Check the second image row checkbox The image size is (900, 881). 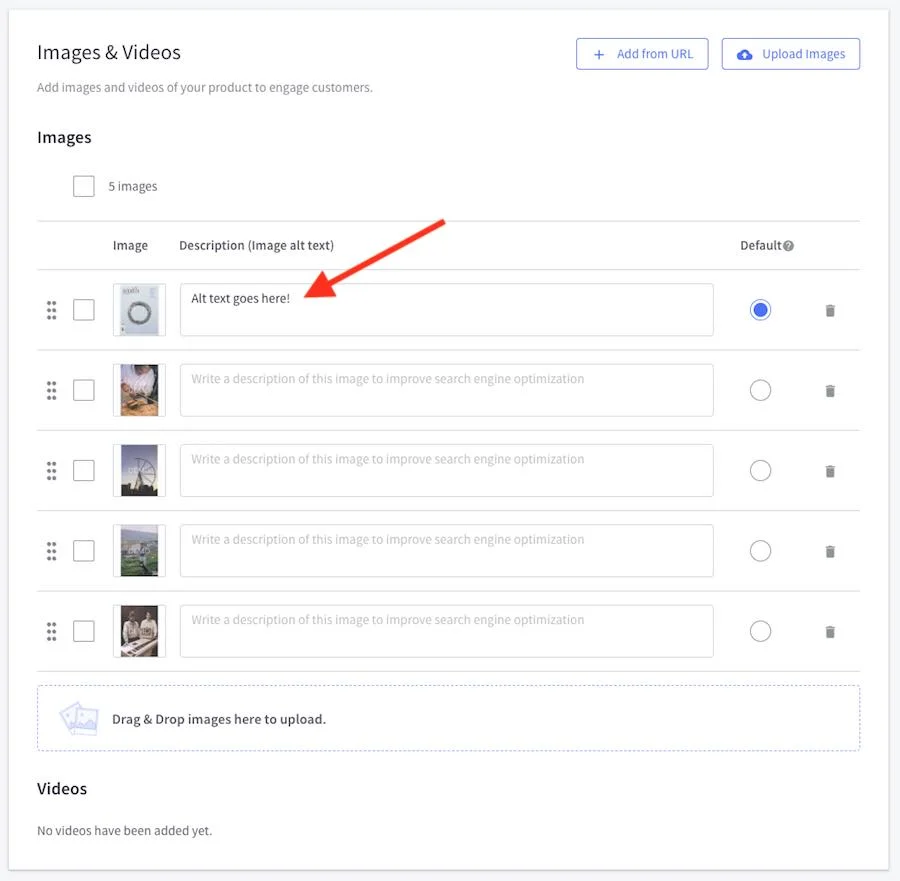84,390
